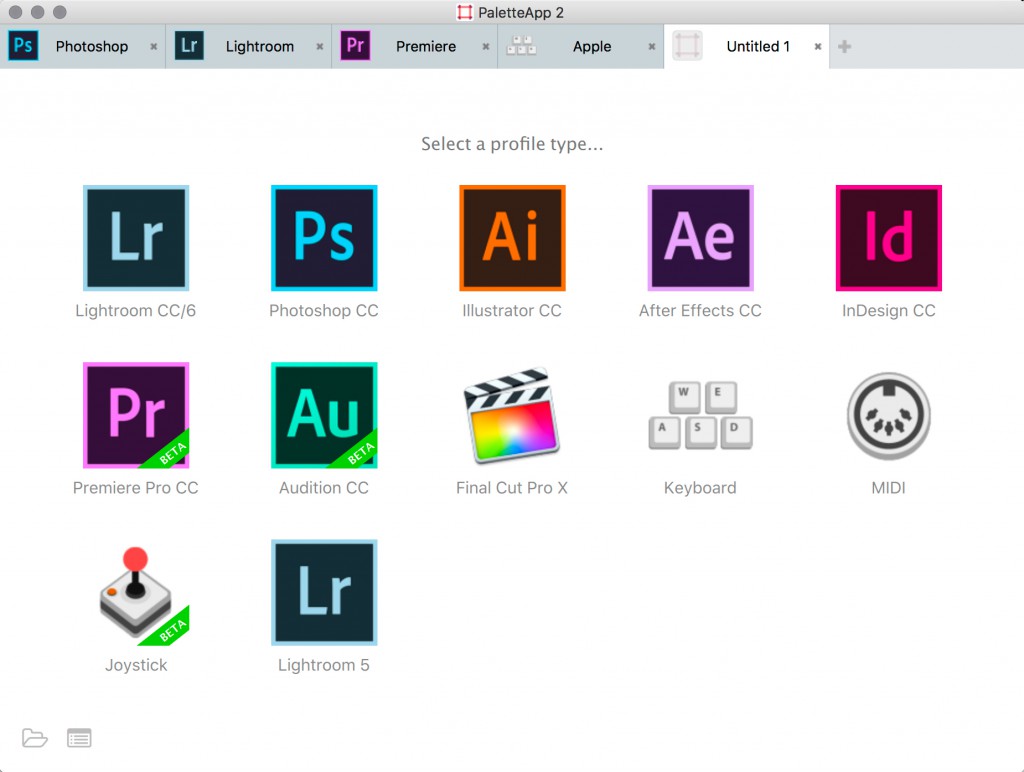Click the Keyboard label text
The width and height of the screenshot is (1024, 772).
[x=700, y=488]
